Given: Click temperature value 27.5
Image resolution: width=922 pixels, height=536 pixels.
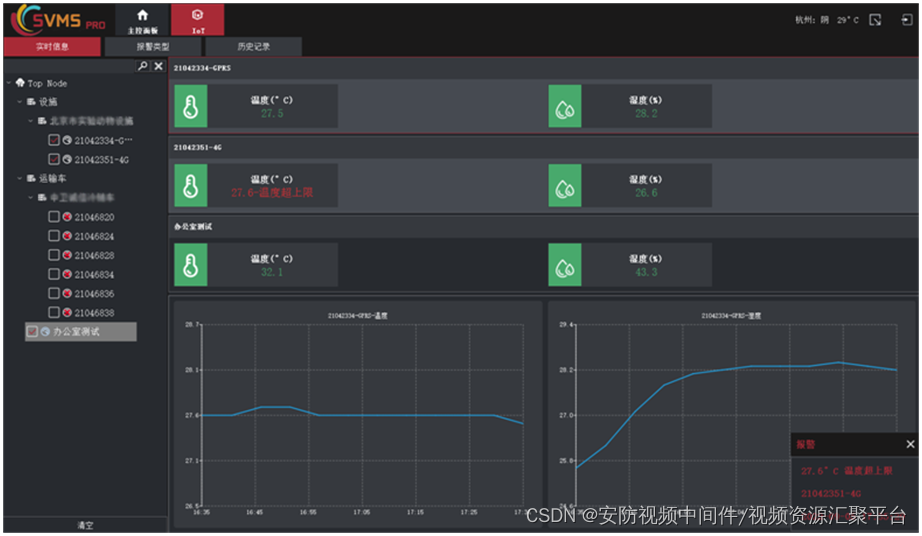Looking at the screenshot, I should 272,113.
